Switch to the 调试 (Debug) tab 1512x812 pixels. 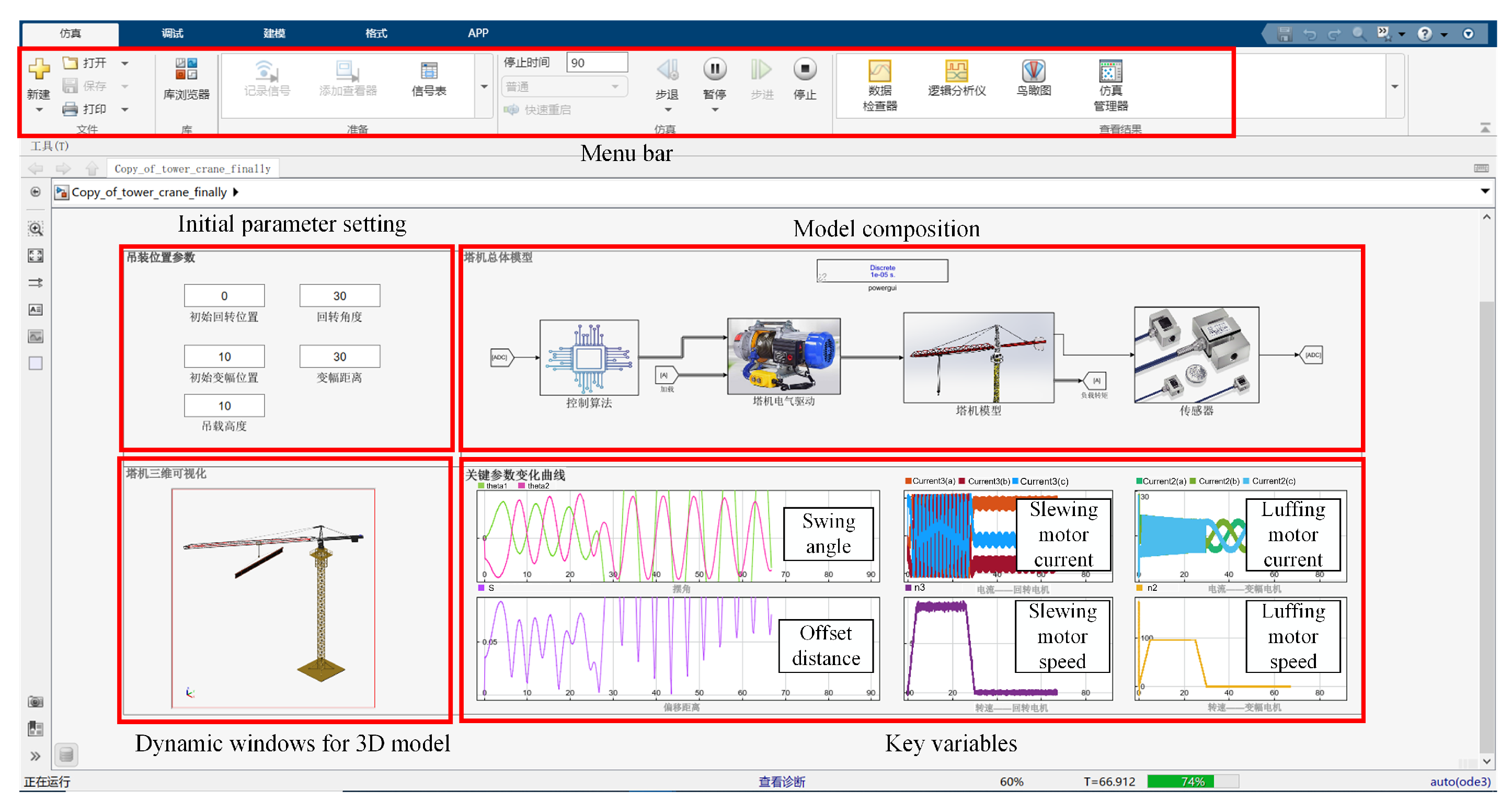pyautogui.click(x=172, y=33)
